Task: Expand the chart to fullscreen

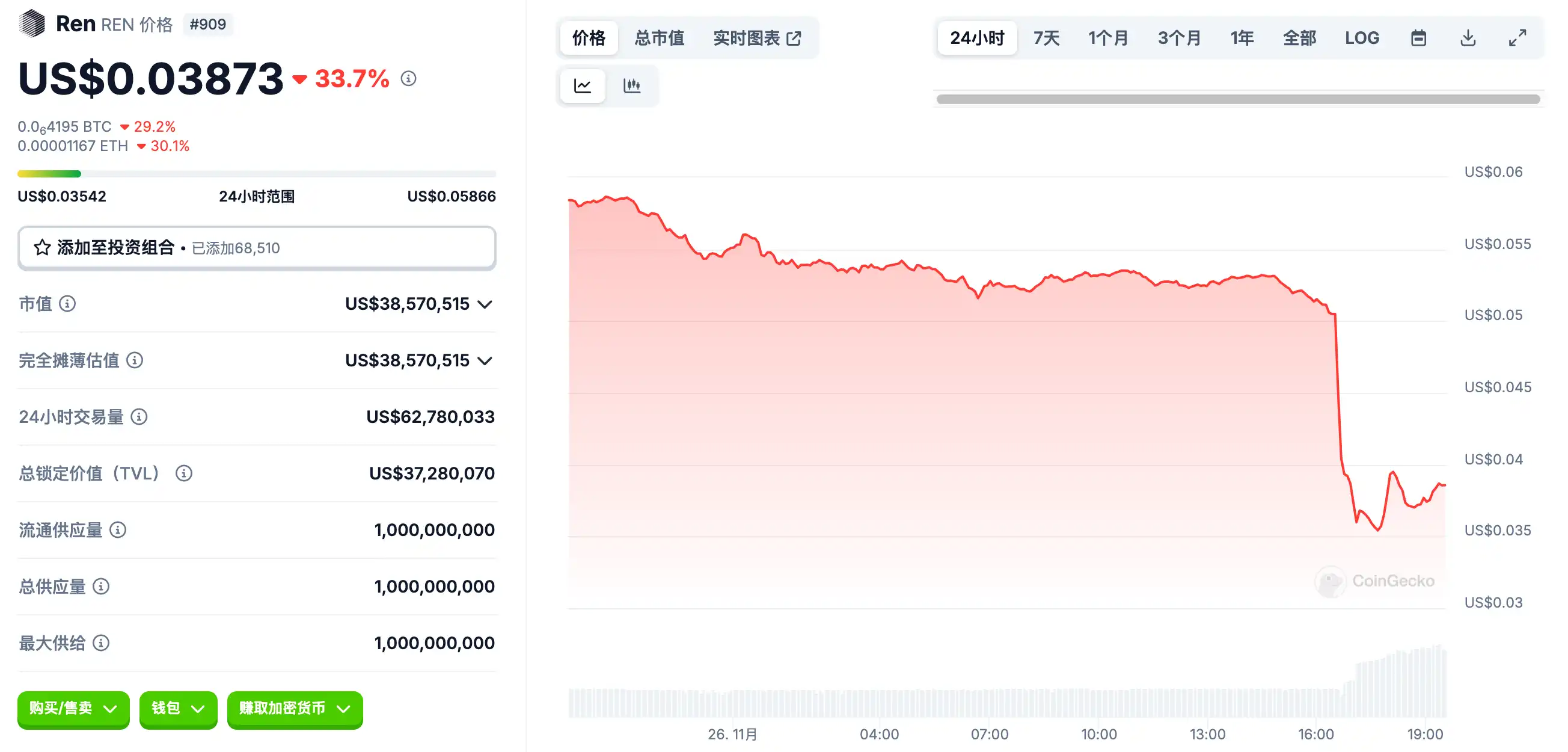Action: click(1517, 38)
